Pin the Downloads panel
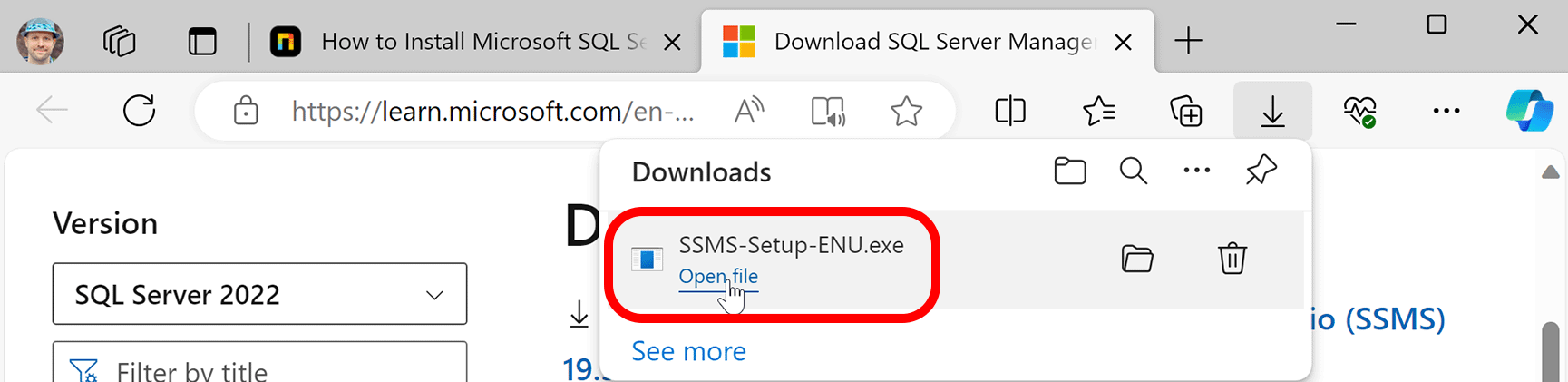The height and width of the screenshot is (382, 1568). coord(1261,170)
